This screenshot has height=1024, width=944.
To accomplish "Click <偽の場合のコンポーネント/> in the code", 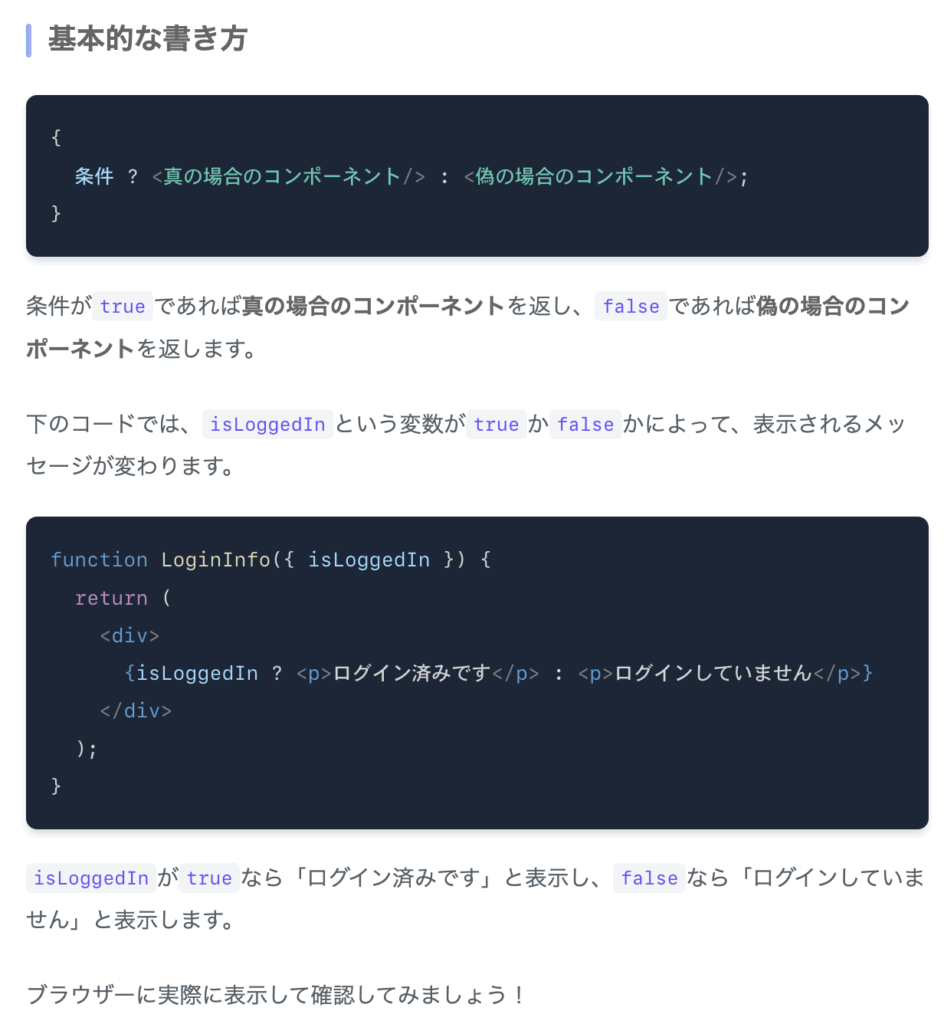I will [601, 176].
